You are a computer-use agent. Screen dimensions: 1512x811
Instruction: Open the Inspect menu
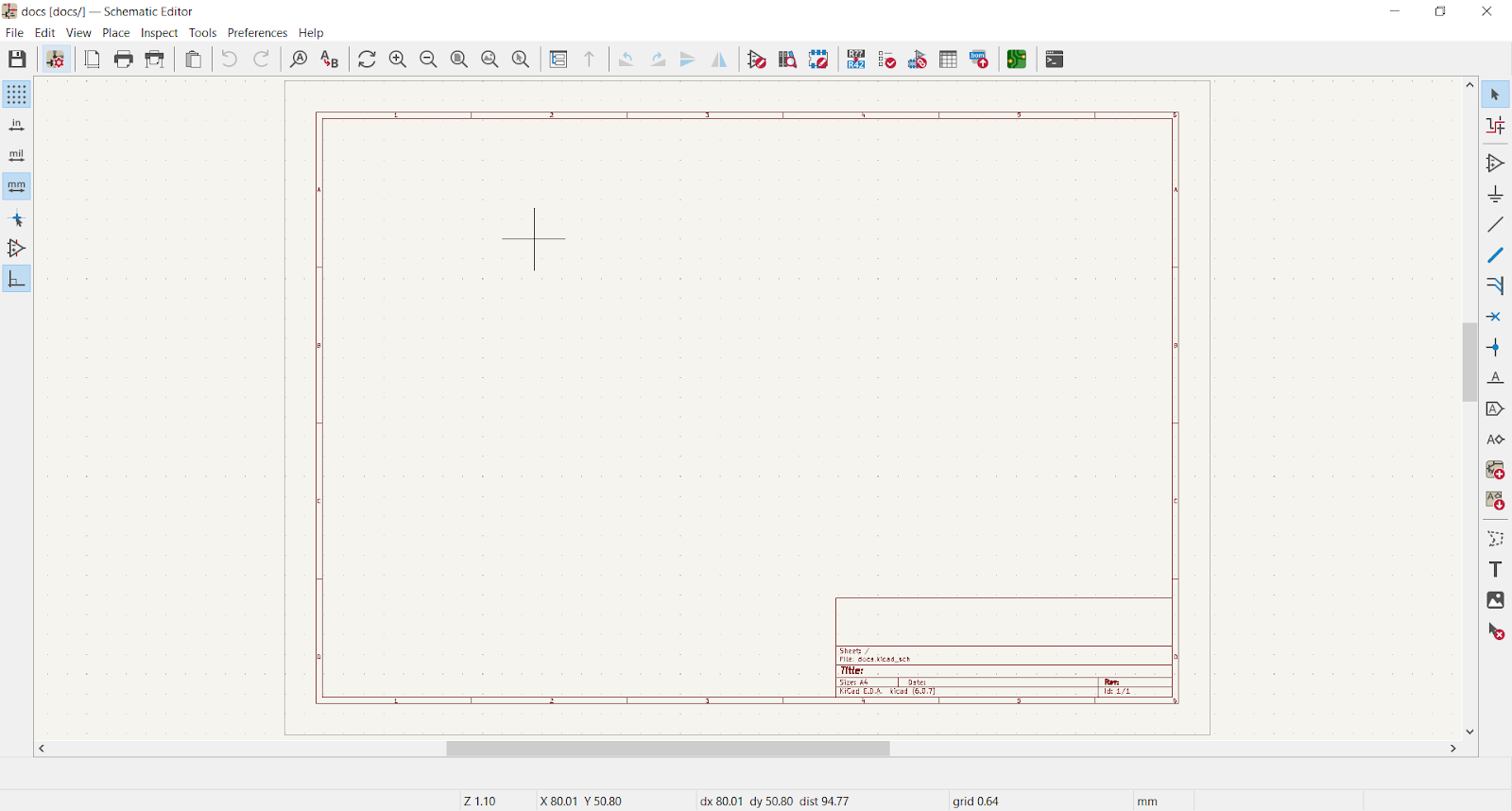159,32
